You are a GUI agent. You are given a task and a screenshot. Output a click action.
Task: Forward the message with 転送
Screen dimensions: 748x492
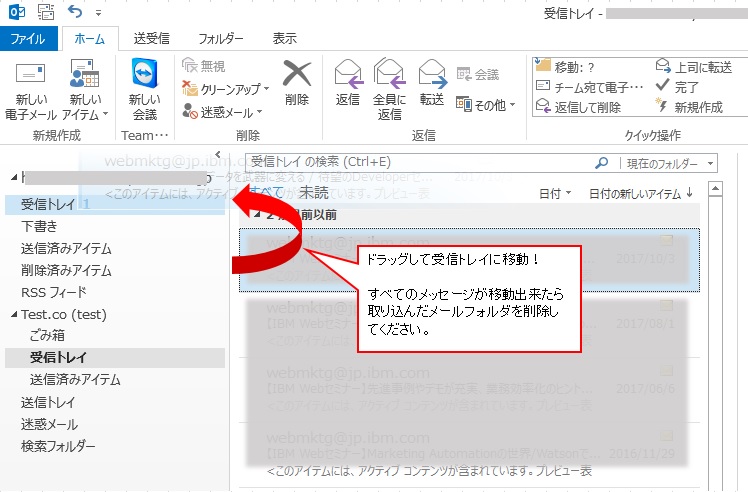coord(432,83)
